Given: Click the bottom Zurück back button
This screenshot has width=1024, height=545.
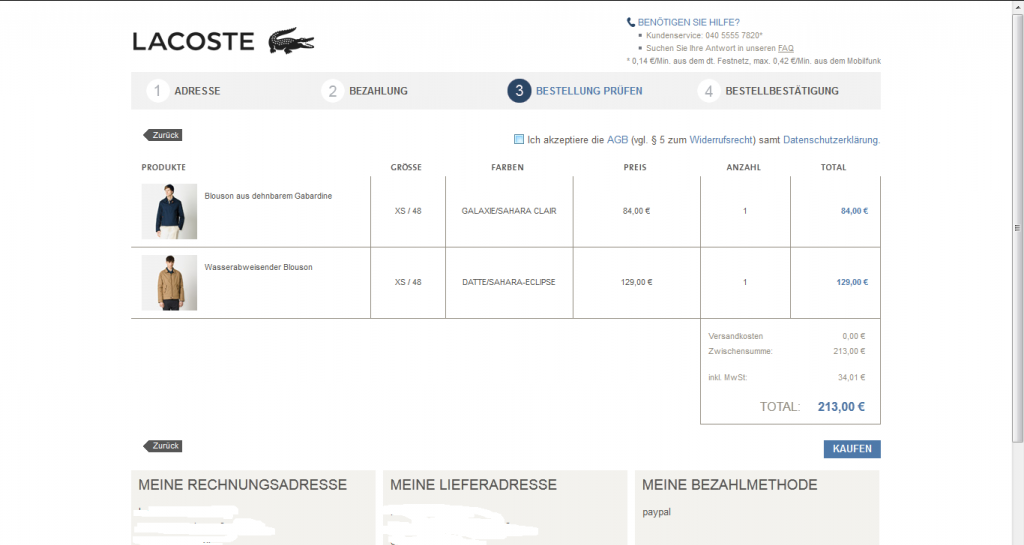Looking at the screenshot, I should pos(164,446).
